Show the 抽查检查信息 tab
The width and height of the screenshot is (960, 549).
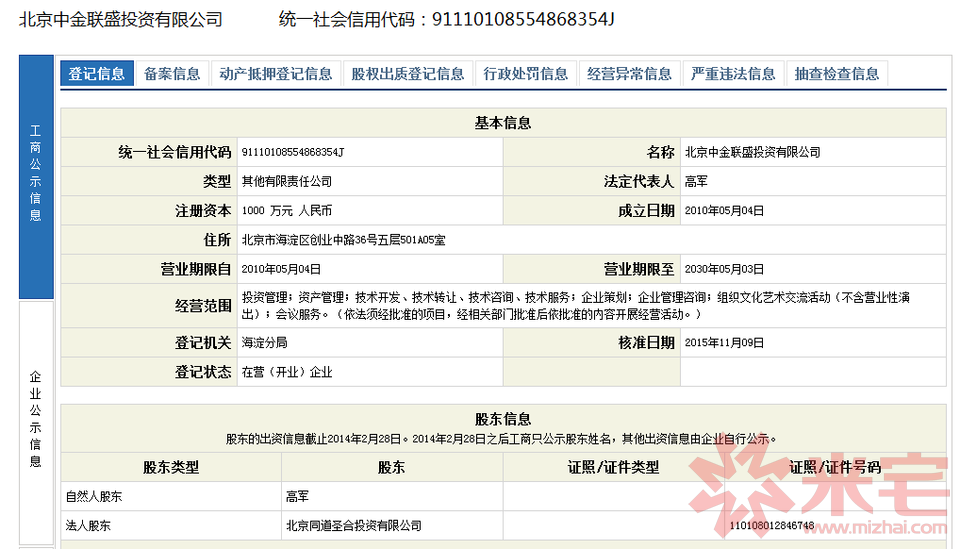837,73
